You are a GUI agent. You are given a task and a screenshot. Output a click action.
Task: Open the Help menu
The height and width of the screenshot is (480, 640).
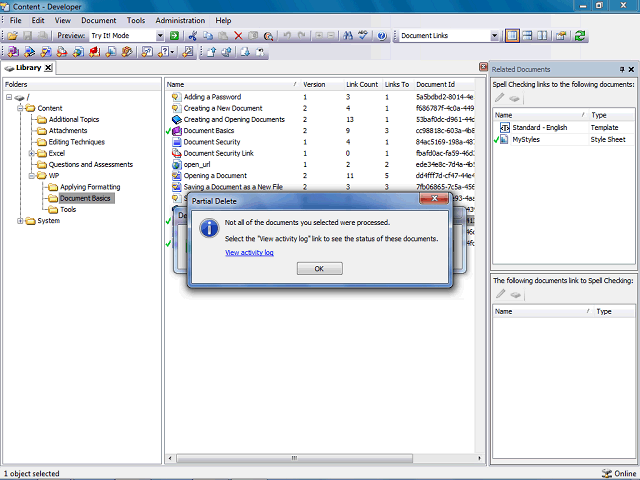(x=223, y=20)
